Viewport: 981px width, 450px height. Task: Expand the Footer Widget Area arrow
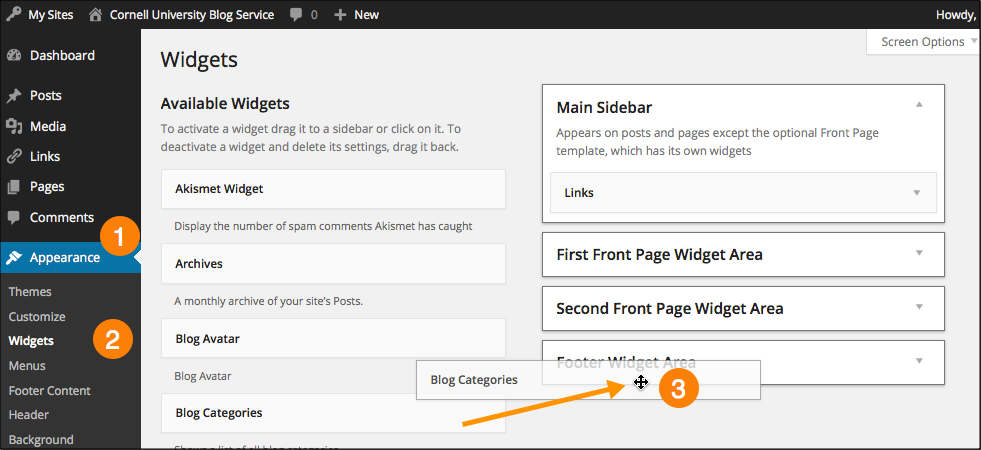point(919,361)
